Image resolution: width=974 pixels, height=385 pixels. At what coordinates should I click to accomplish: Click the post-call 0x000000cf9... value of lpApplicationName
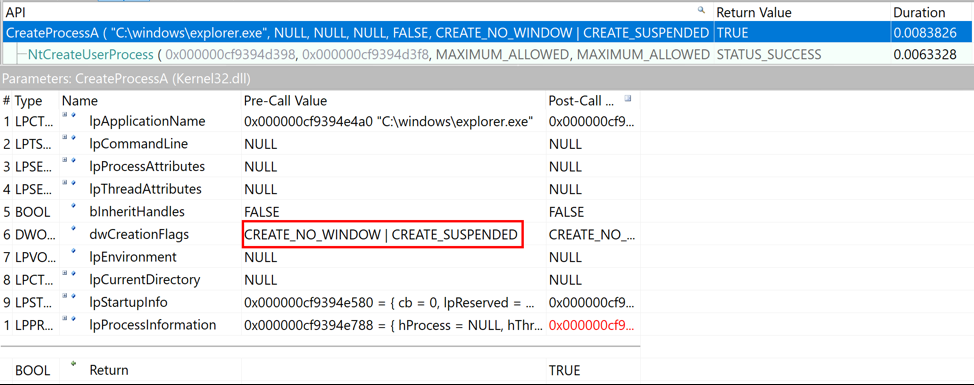coord(592,121)
